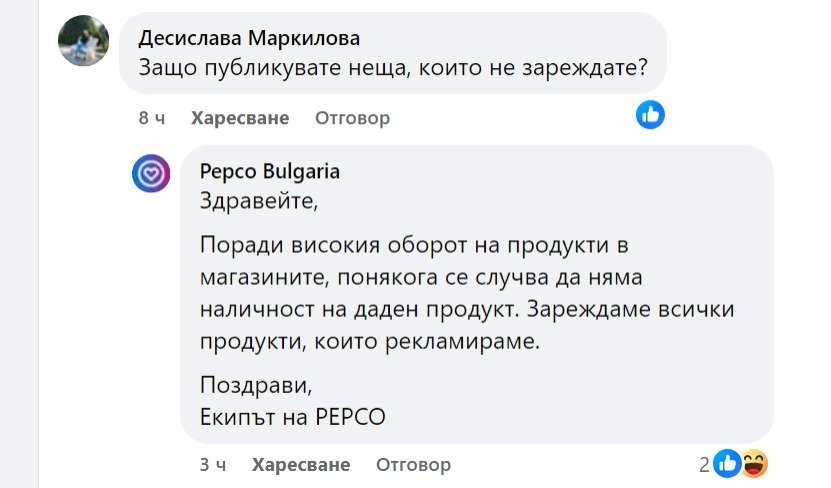831x488 pixels.
Task: Open the Pepco Bulgaria page name link
Action: tap(269, 171)
